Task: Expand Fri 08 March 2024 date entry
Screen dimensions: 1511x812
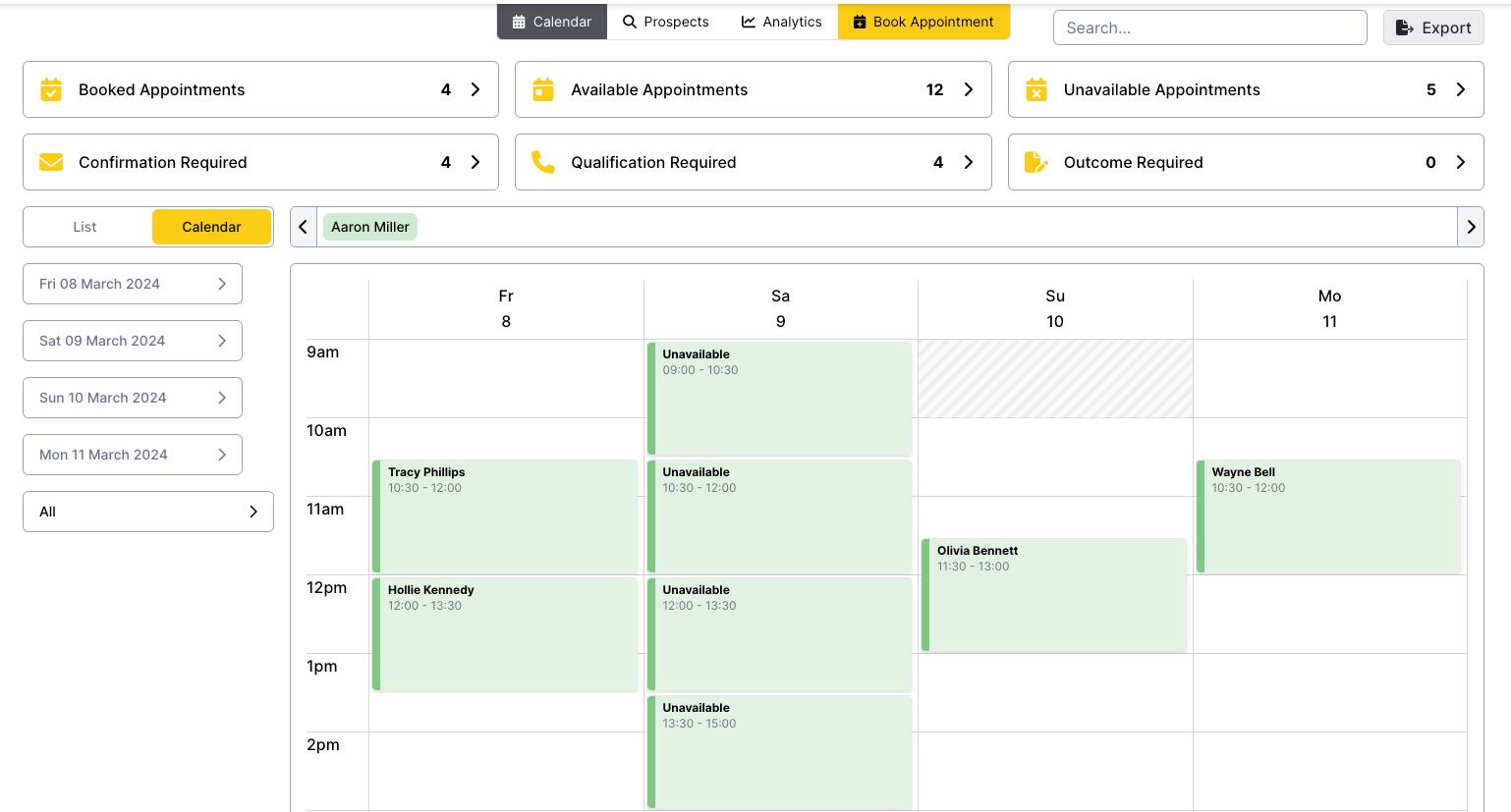Action: [x=133, y=284]
